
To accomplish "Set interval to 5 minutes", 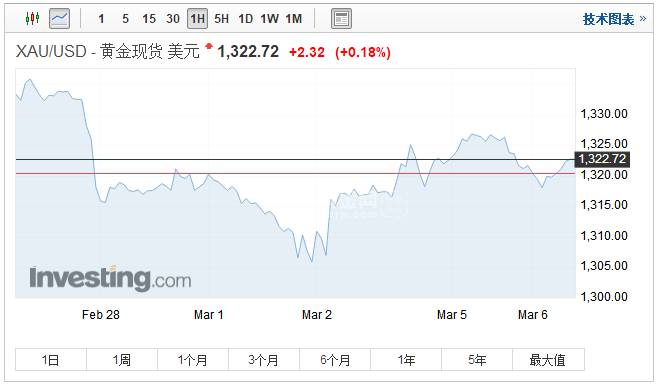I will pyautogui.click(x=125, y=19).
